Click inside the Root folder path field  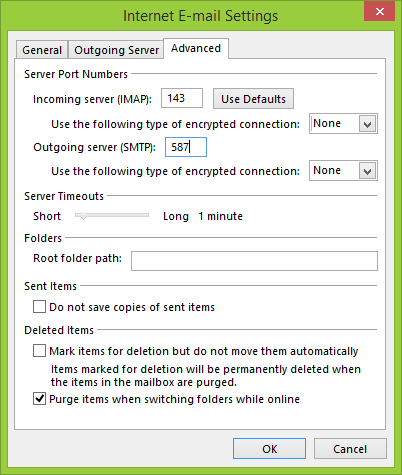(254, 261)
